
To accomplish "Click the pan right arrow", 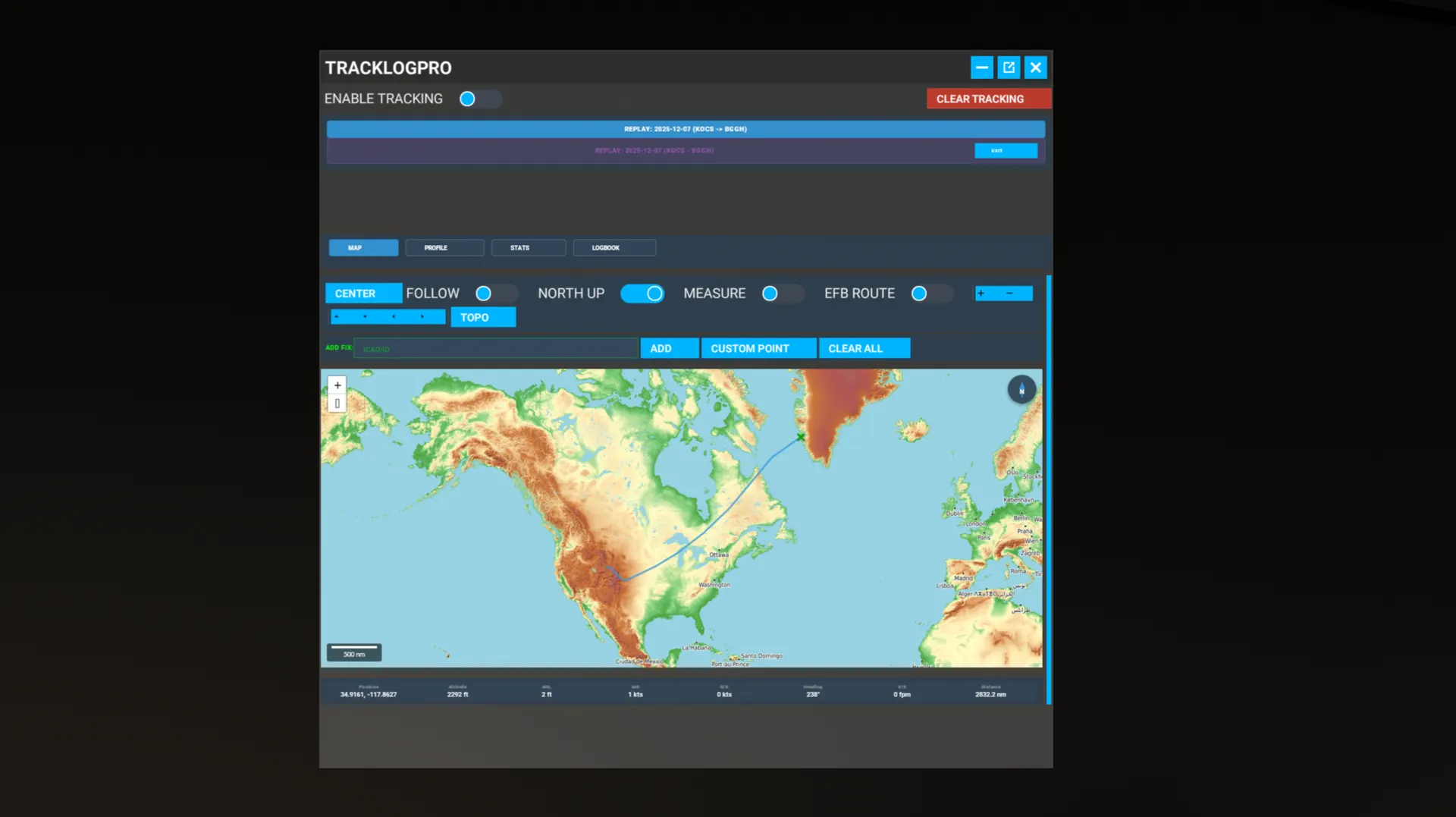I will pos(422,316).
